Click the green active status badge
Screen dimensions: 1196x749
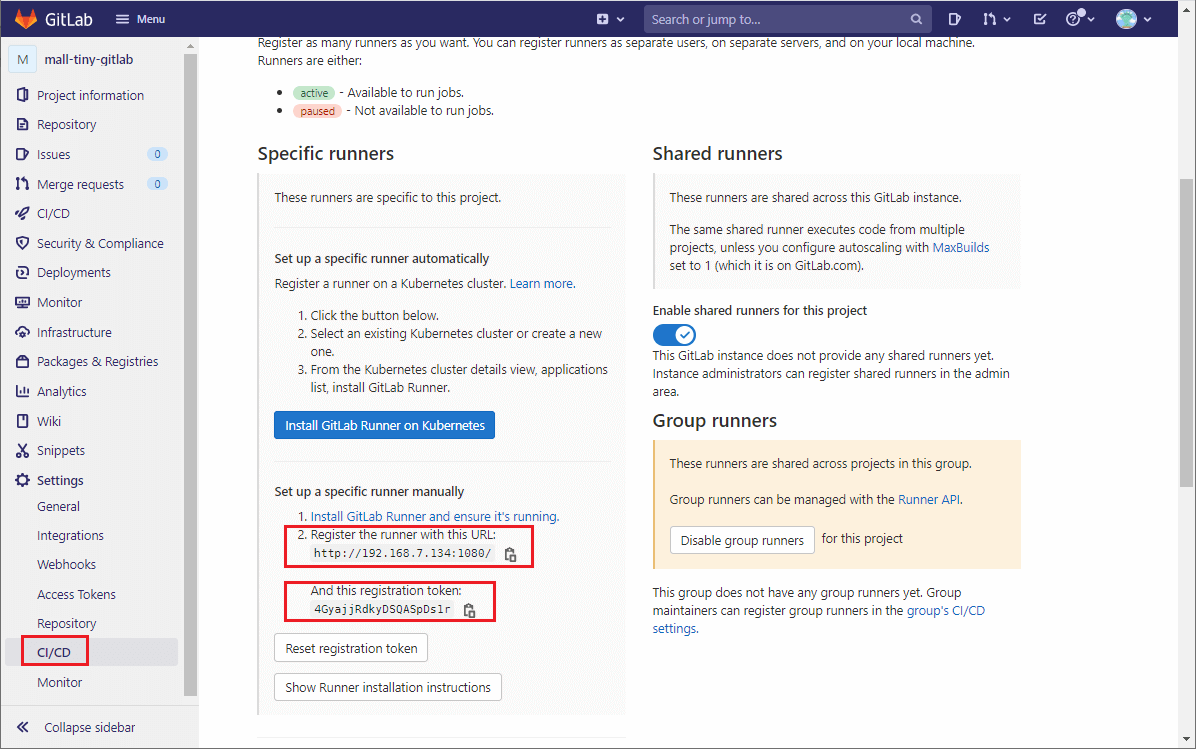point(313,93)
